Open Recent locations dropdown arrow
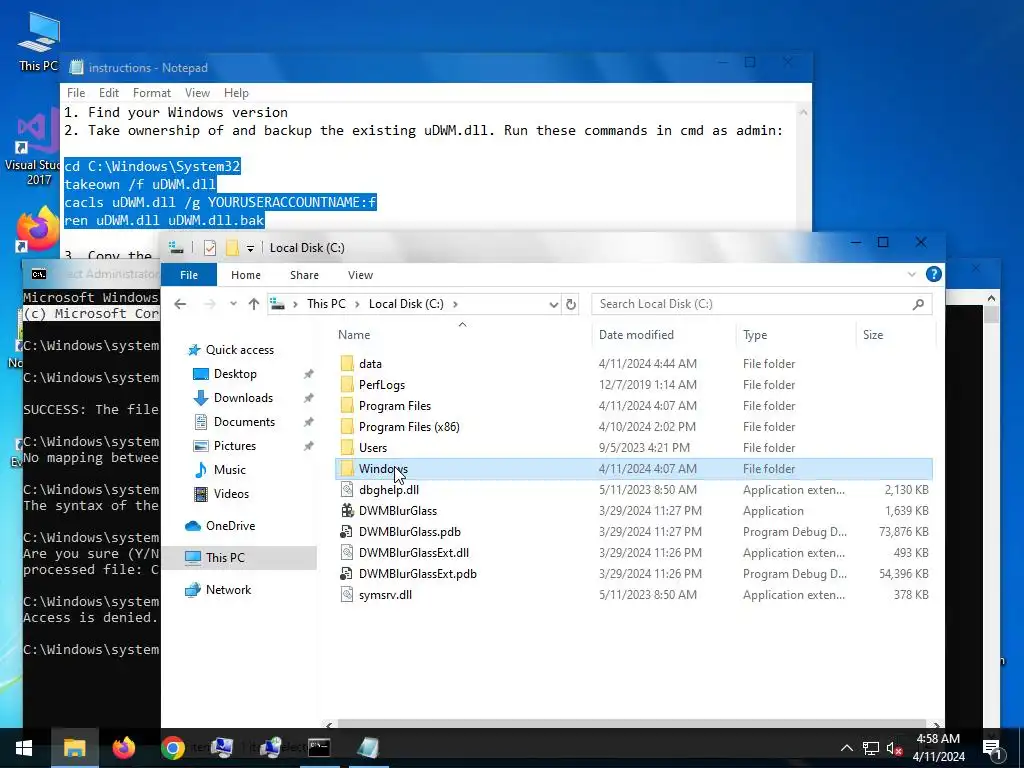The image size is (1024, 768). (233, 304)
